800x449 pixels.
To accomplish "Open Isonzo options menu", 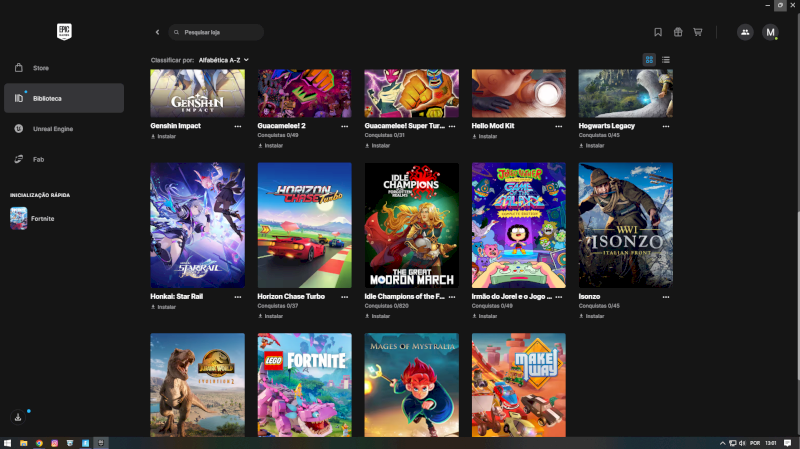I will point(666,297).
